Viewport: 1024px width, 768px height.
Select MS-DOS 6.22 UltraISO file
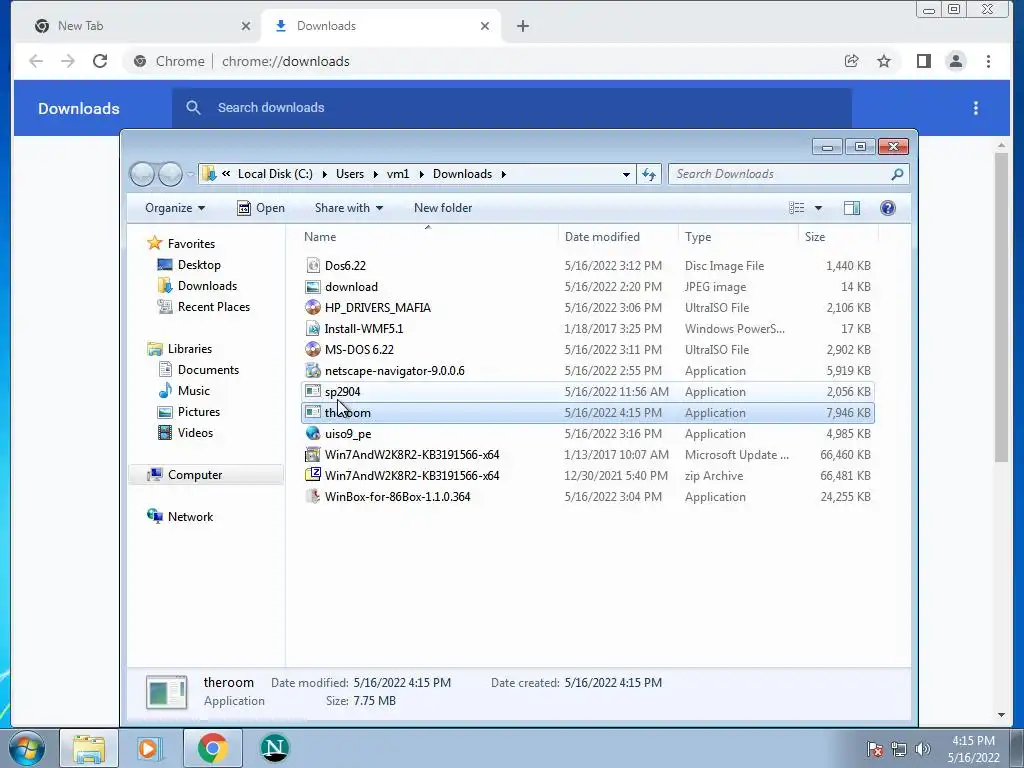[588, 349]
